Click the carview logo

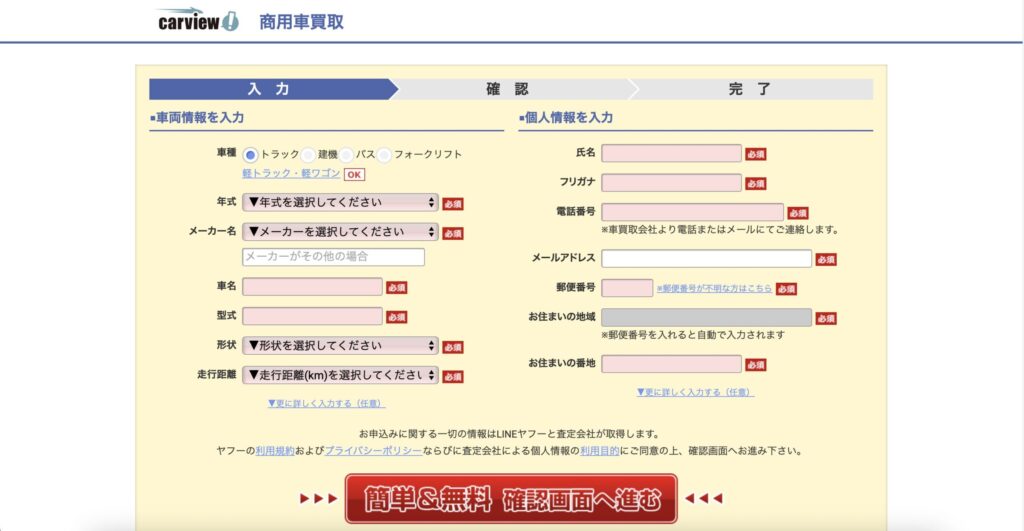(199, 20)
